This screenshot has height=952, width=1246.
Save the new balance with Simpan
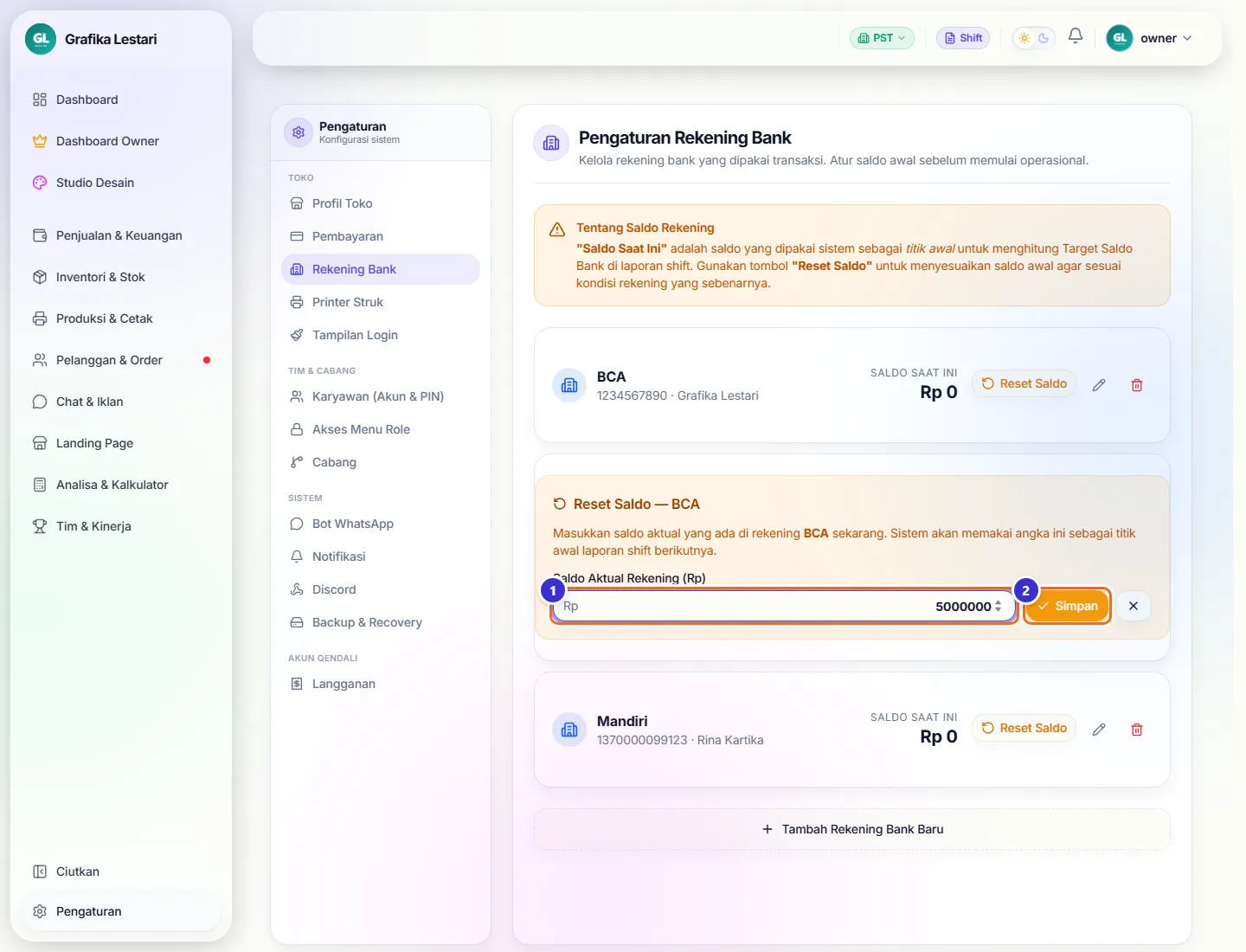(1068, 606)
